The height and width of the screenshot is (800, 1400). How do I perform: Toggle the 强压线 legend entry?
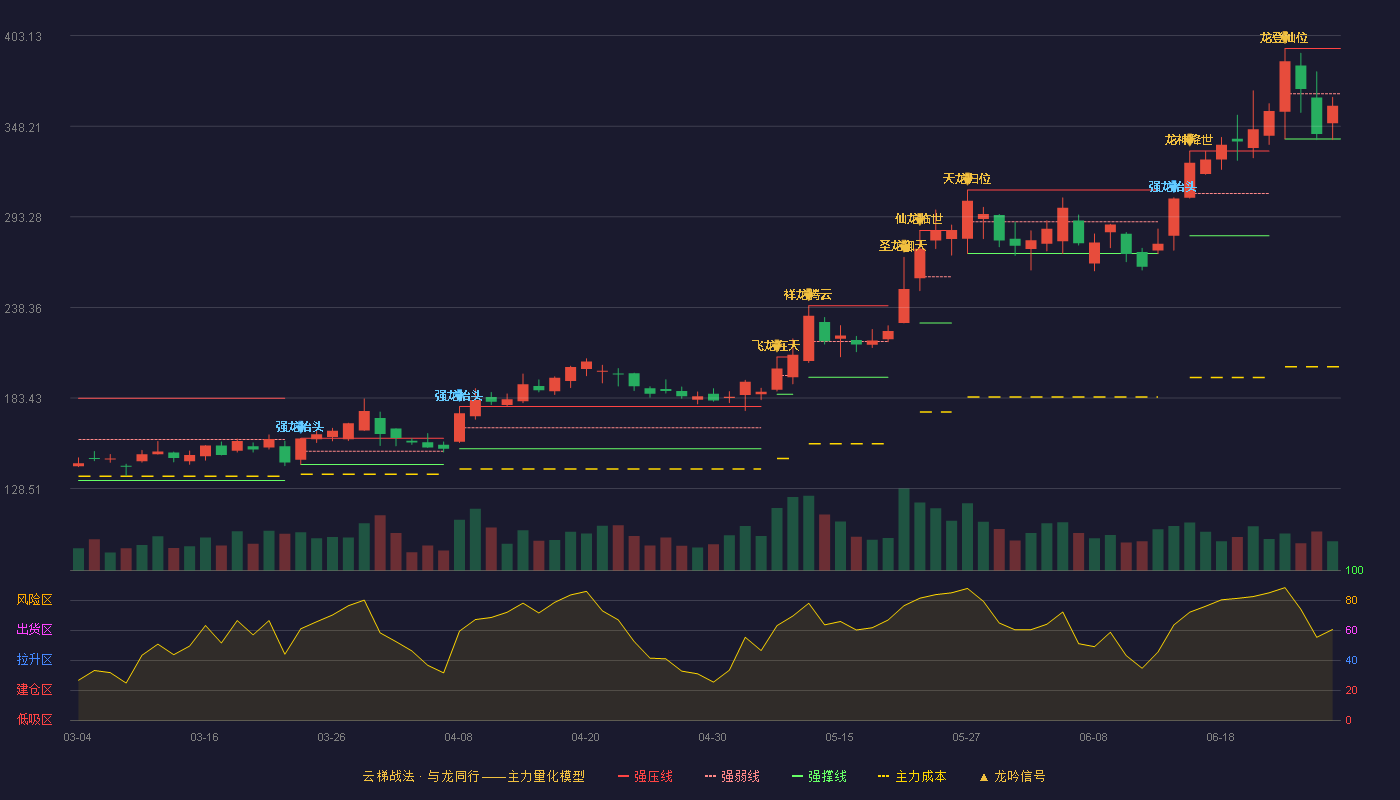tap(645, 776)
